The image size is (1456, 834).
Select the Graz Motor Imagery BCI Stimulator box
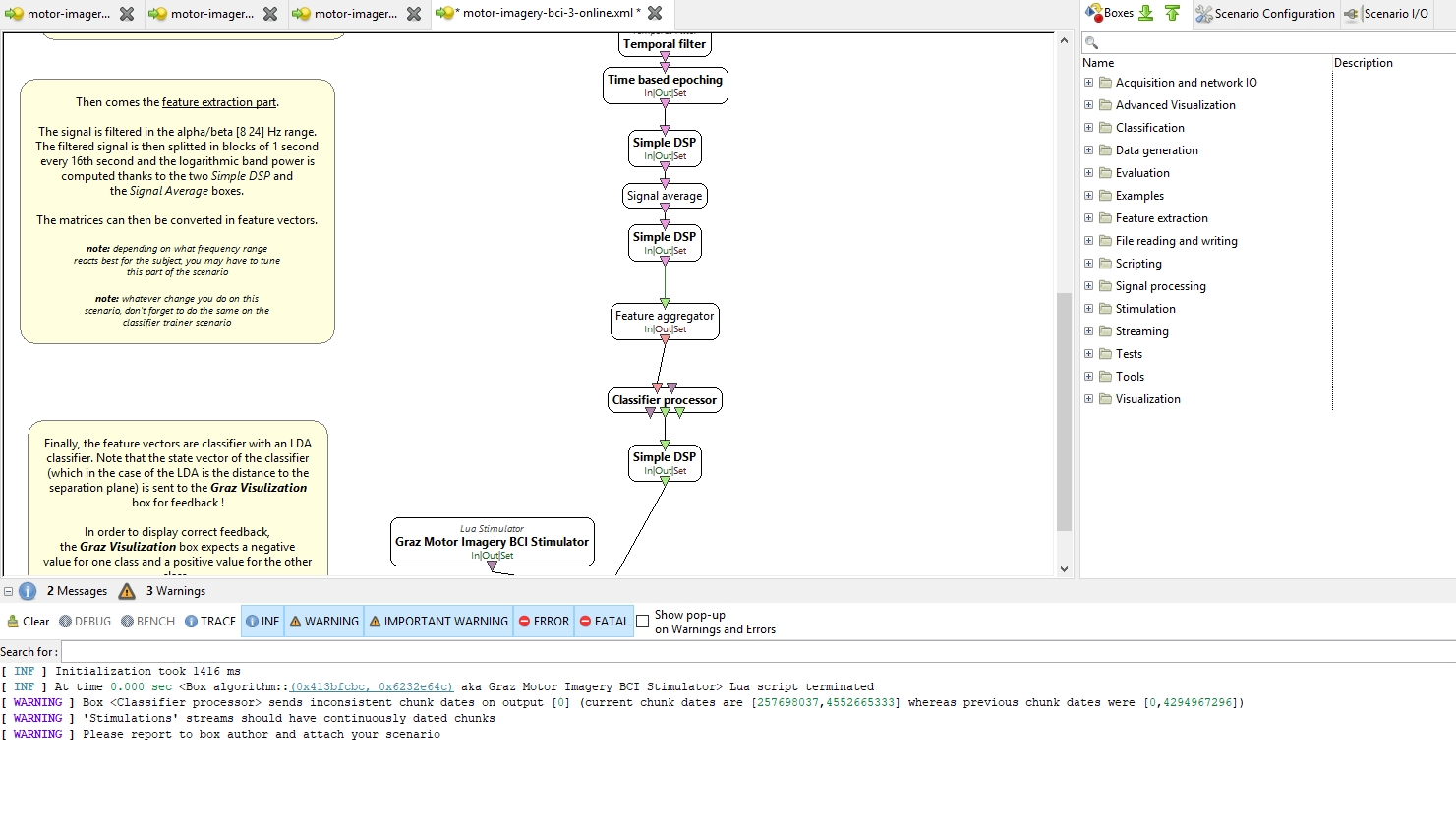point(492,542)
